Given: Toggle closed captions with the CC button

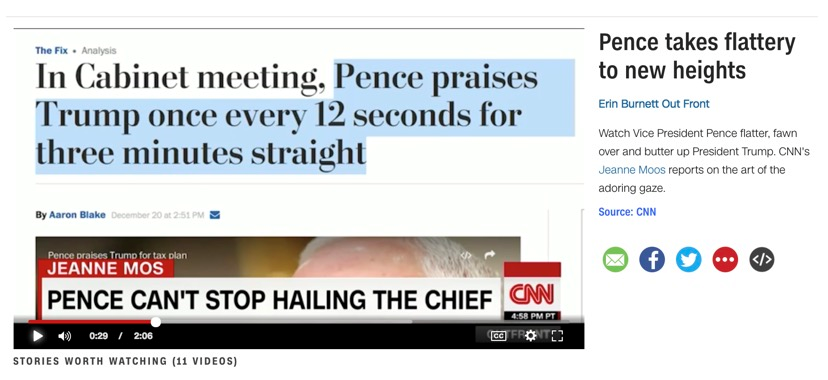Looking at the screenshot, I should pyautogui.click(x=498, y=336).
